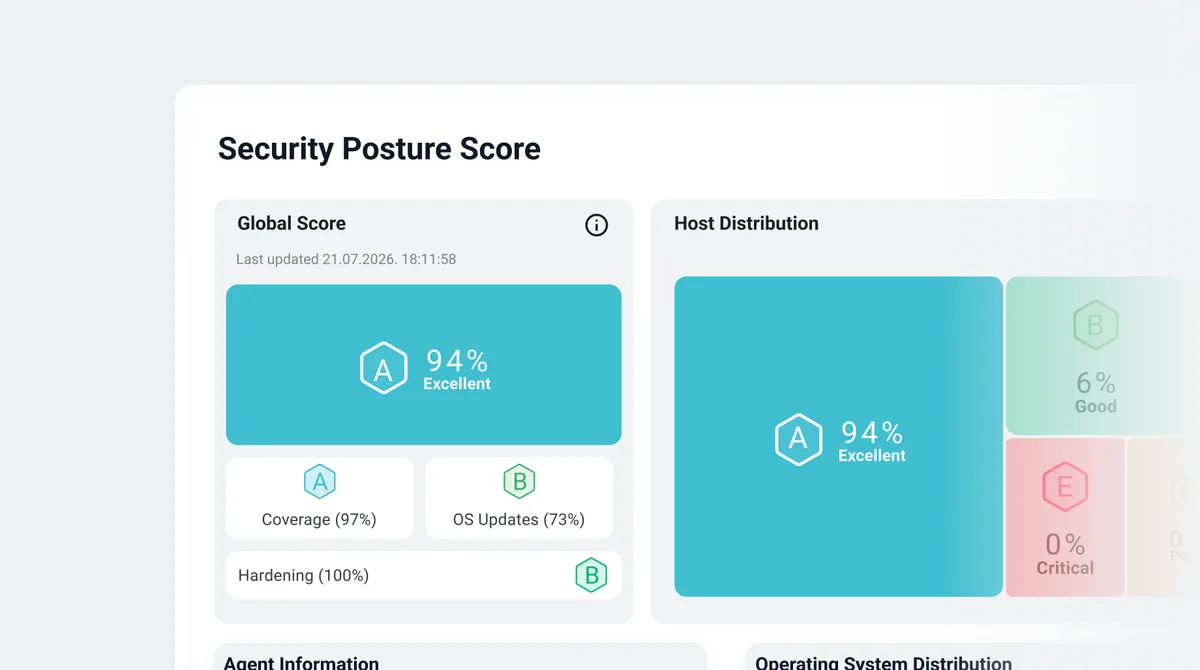1200x670 pixels.
Task: Click the 94% Excellent global score tile
Action: pos(424,365)
